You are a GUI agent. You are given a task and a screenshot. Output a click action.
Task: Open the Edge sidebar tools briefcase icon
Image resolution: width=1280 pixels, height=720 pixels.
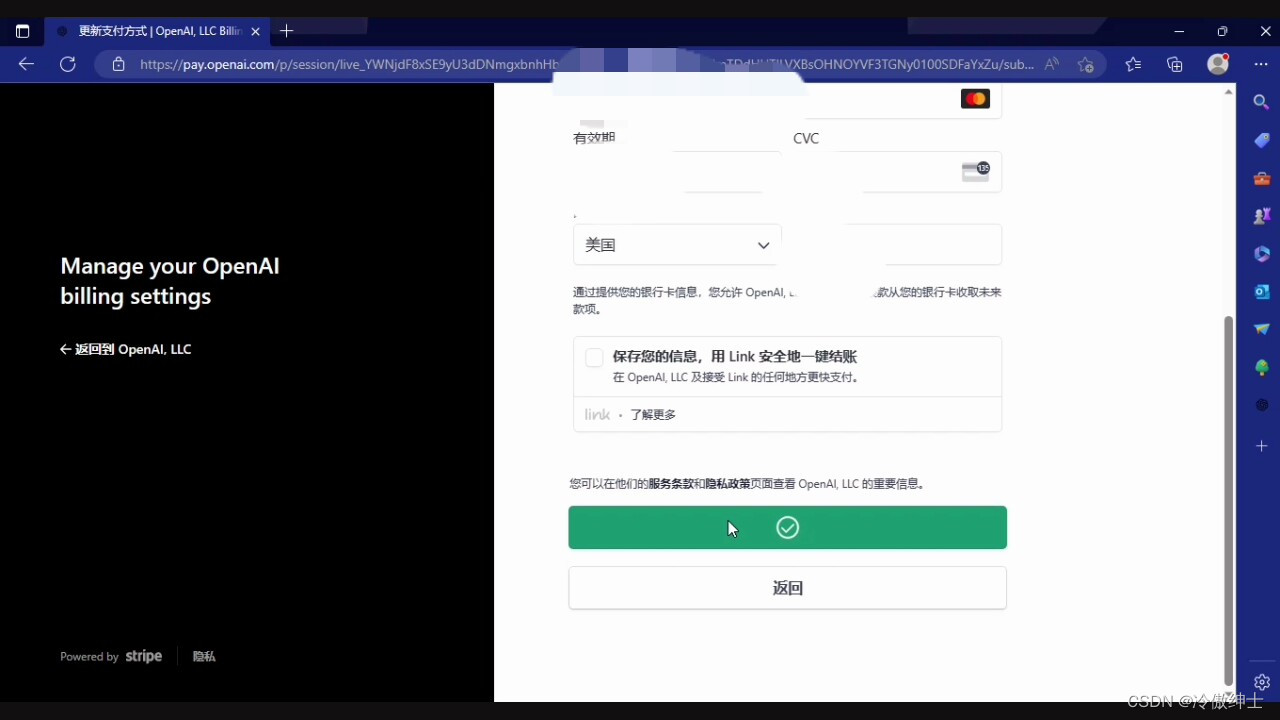click(1261, 179)
